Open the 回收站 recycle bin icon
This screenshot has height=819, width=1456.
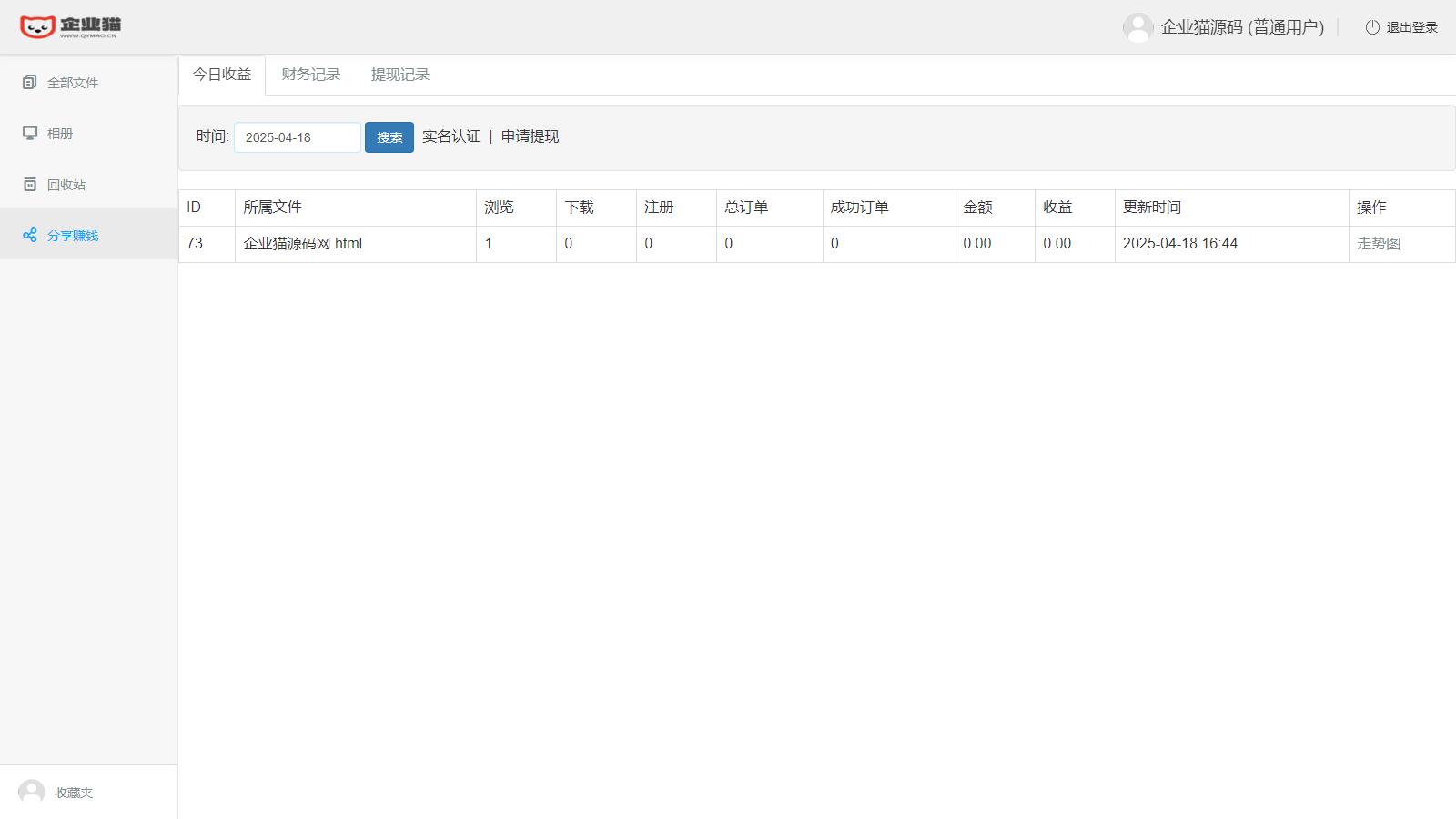pos(30,184)
